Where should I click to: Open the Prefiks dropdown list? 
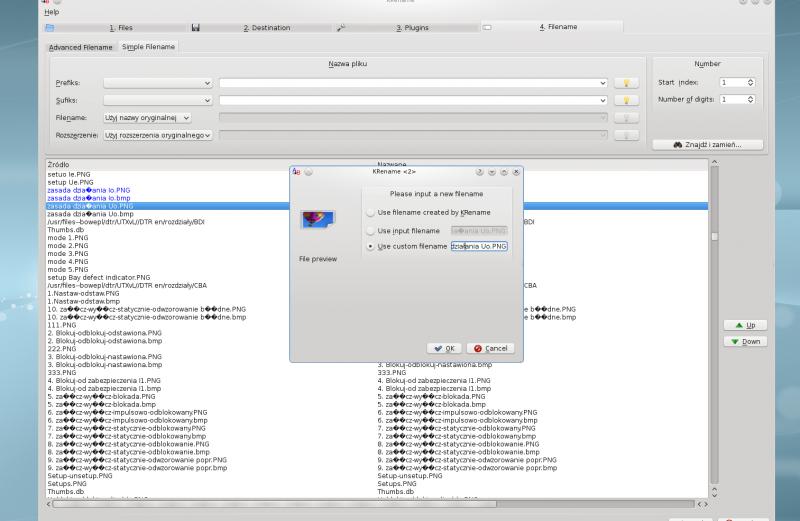(x=158, y=83)
